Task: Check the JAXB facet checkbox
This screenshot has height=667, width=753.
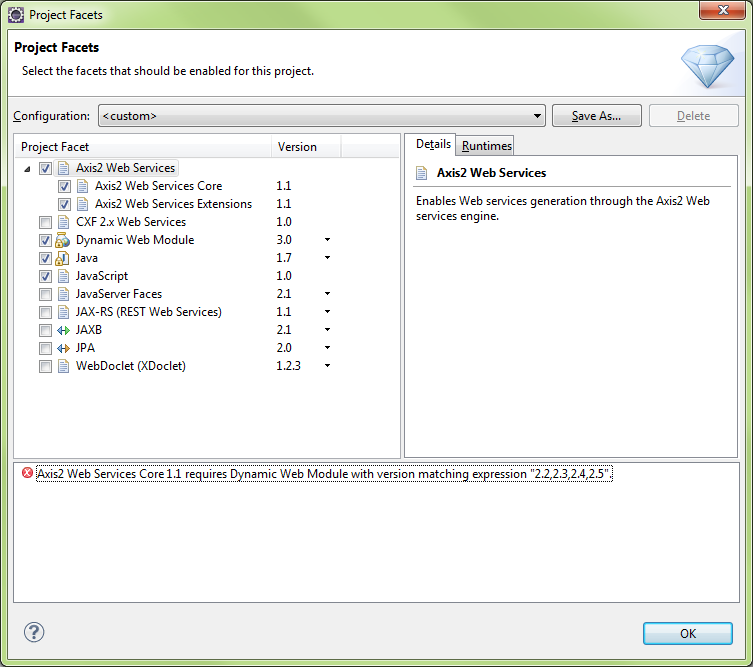Action: pyautogui.click(x=45, y=330)
